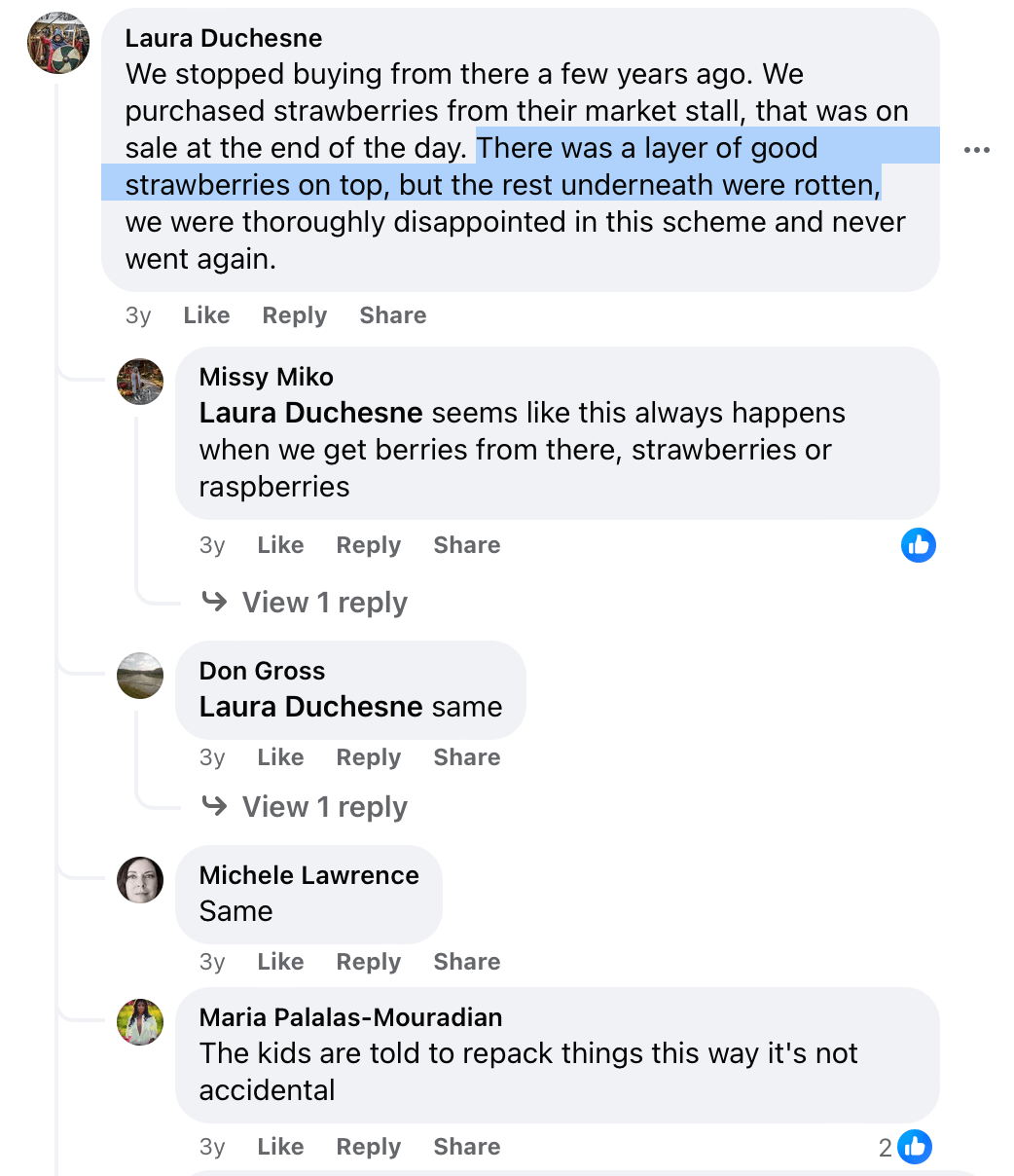The width and height of the screenshot is (1014, 1176).
Task: Click Reply under Maria Palalas-Mouradian's comment
Action: (368, 1146)
